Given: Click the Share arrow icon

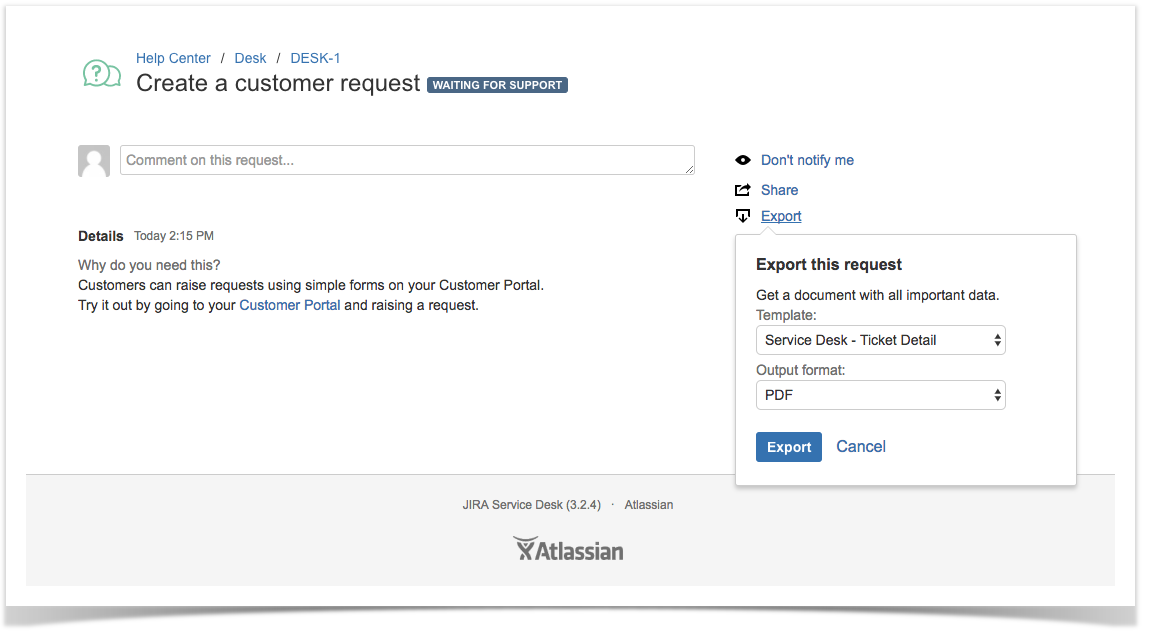Looking at the screenshot, I should click(742, 190).
